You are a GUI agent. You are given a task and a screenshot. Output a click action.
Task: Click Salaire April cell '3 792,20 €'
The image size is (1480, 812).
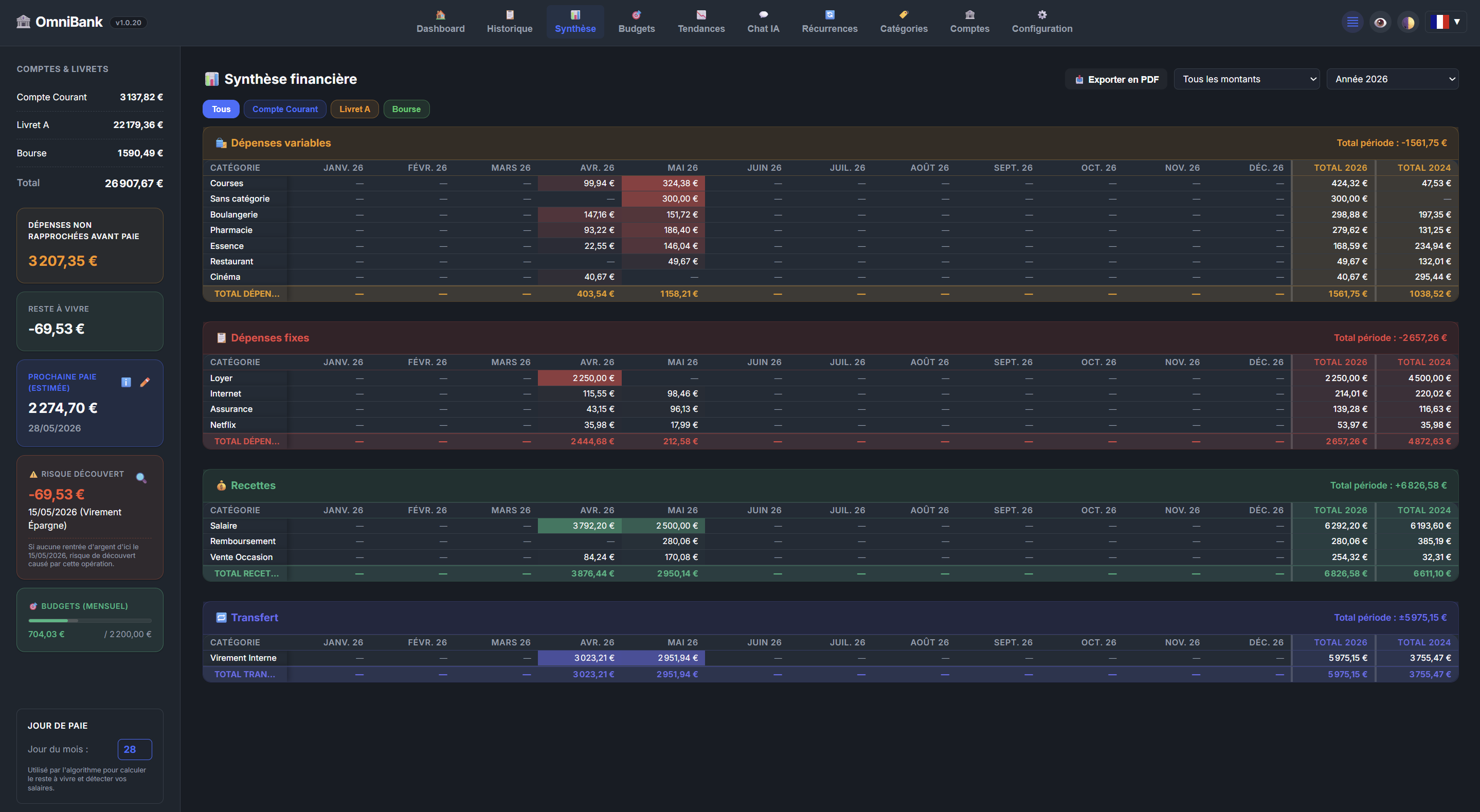point(580,526)
